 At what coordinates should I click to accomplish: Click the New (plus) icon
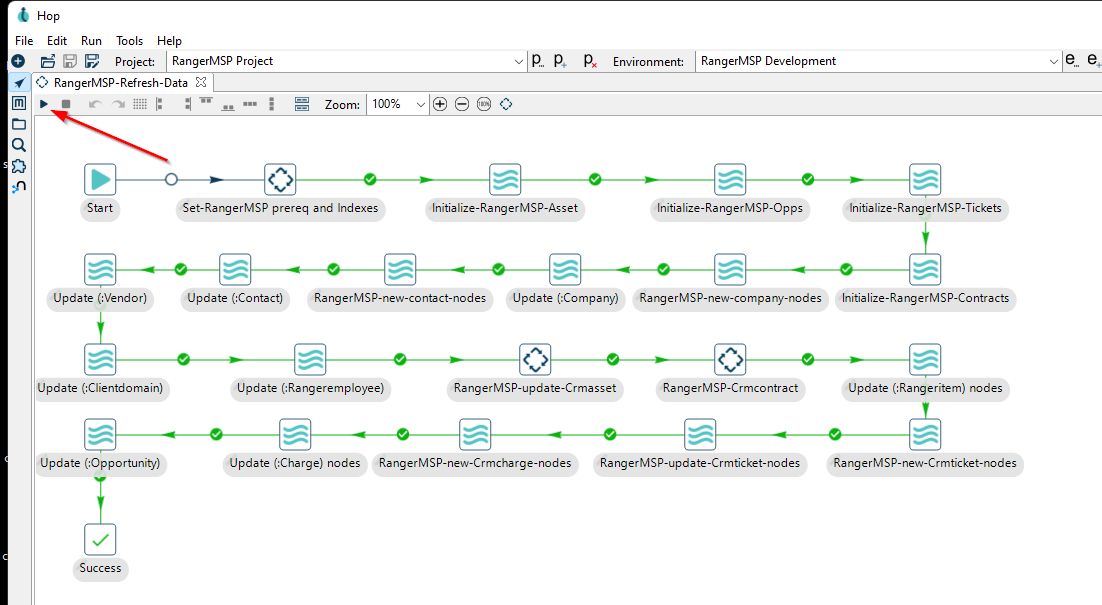18,61
